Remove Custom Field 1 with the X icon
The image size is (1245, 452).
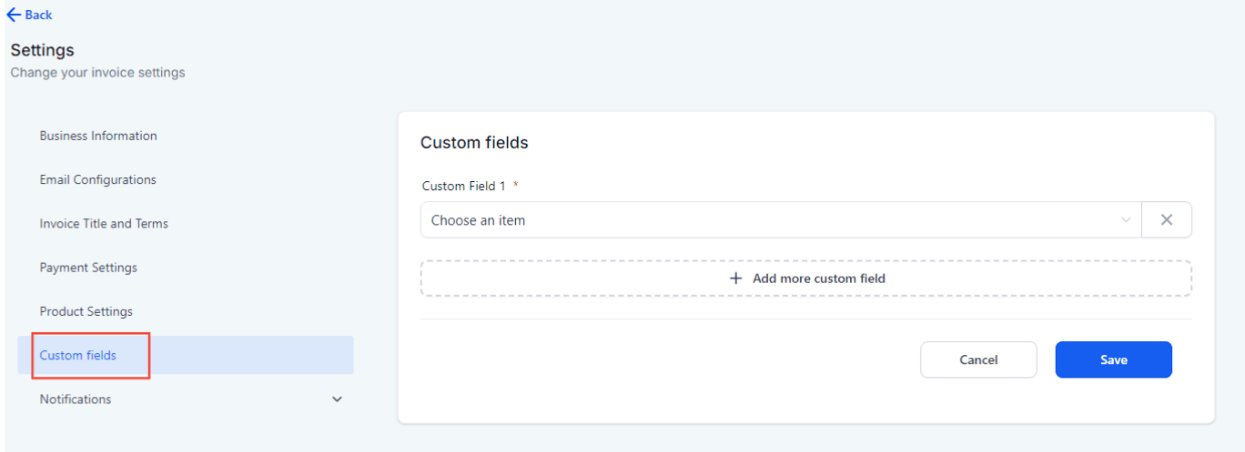point(1166,220)
